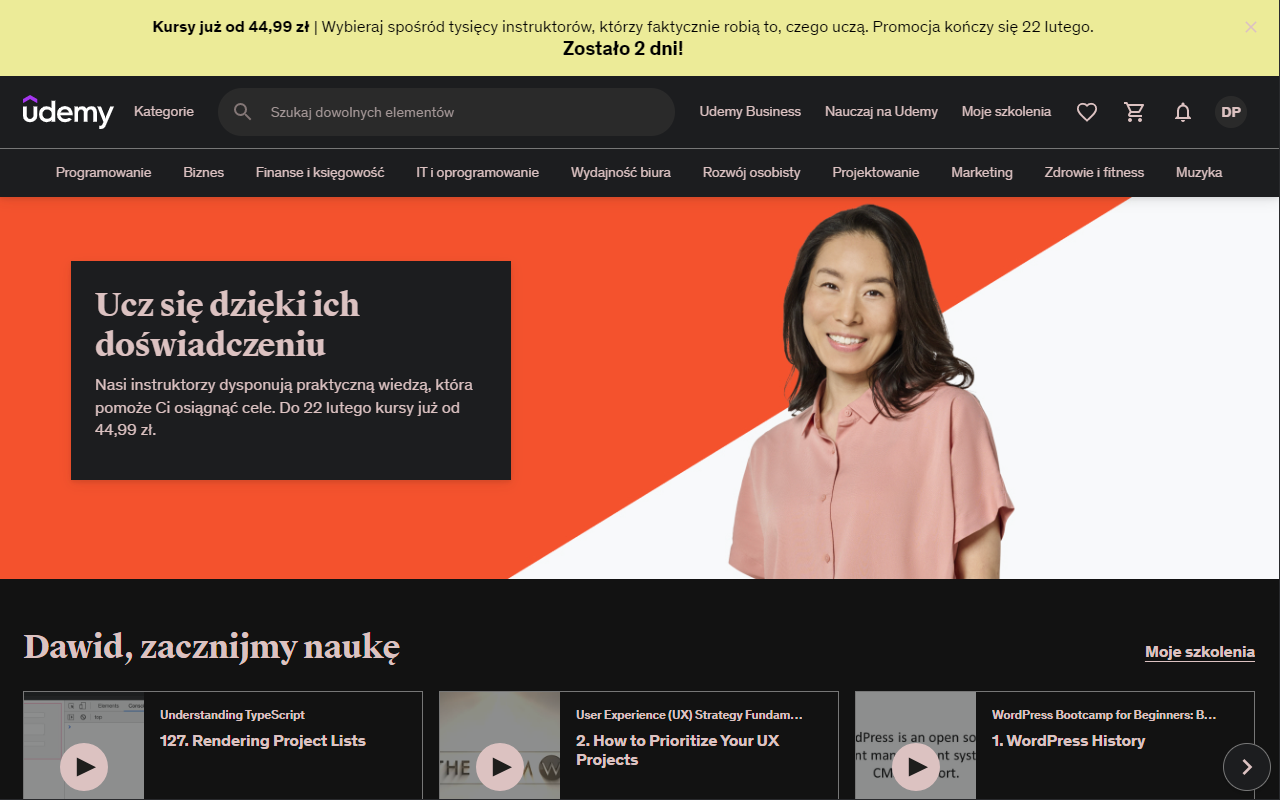Open WordPress Bootcamp for Beginners title

[1104, 715]
